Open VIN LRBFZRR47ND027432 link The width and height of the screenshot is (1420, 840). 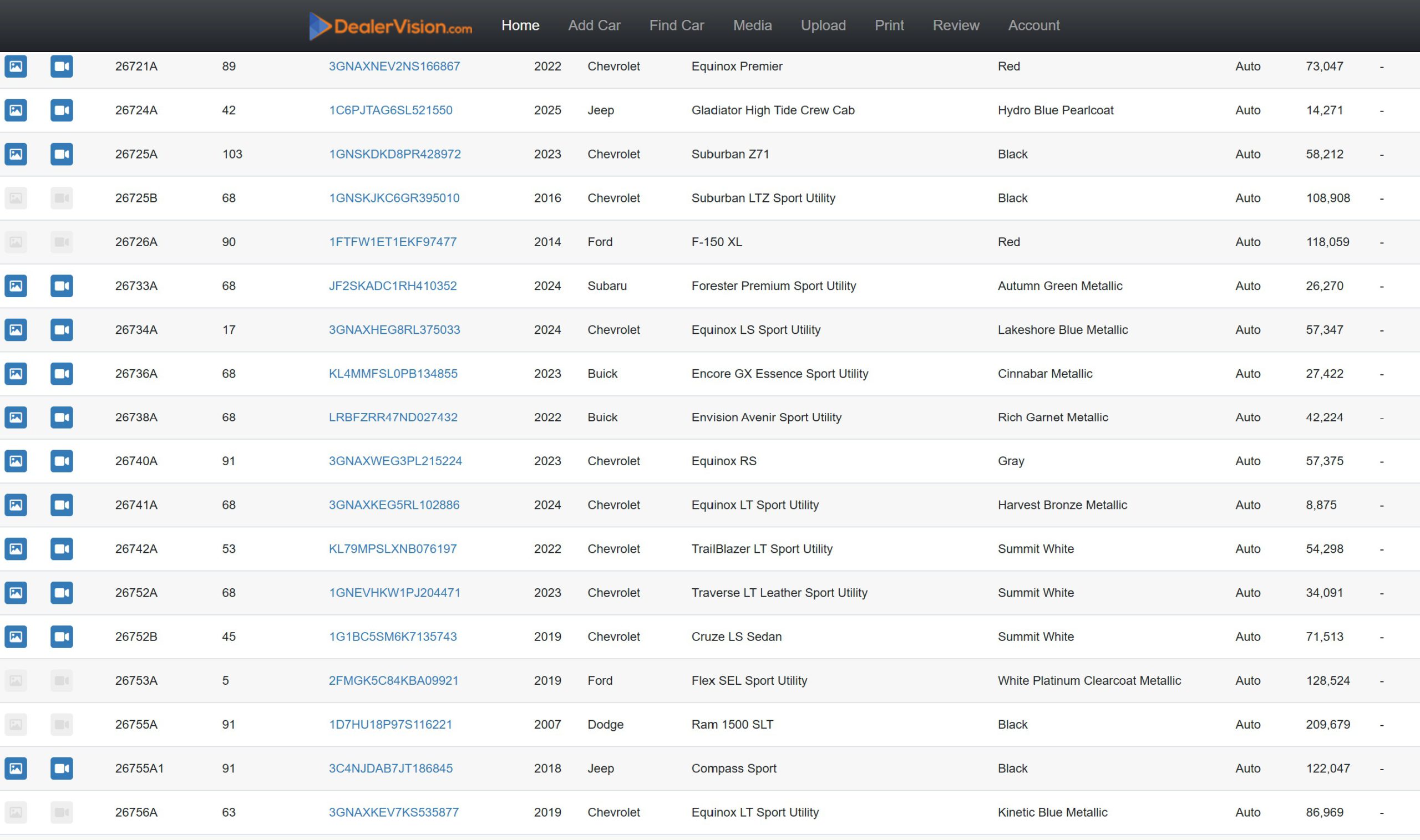tap(393, 417)
